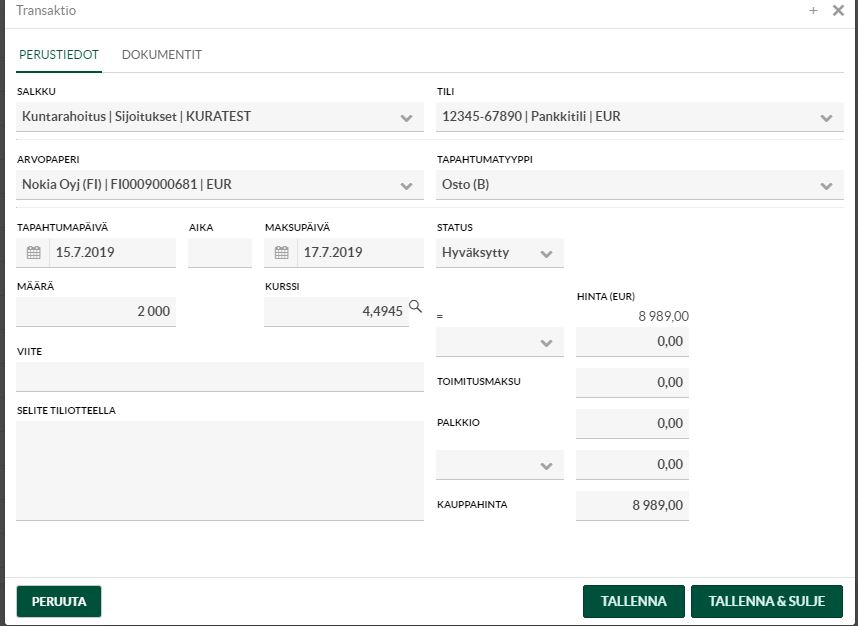Click the magnifier icon next to Kurssi
This screenshot has height=626, width=858.
pos(416,307)
